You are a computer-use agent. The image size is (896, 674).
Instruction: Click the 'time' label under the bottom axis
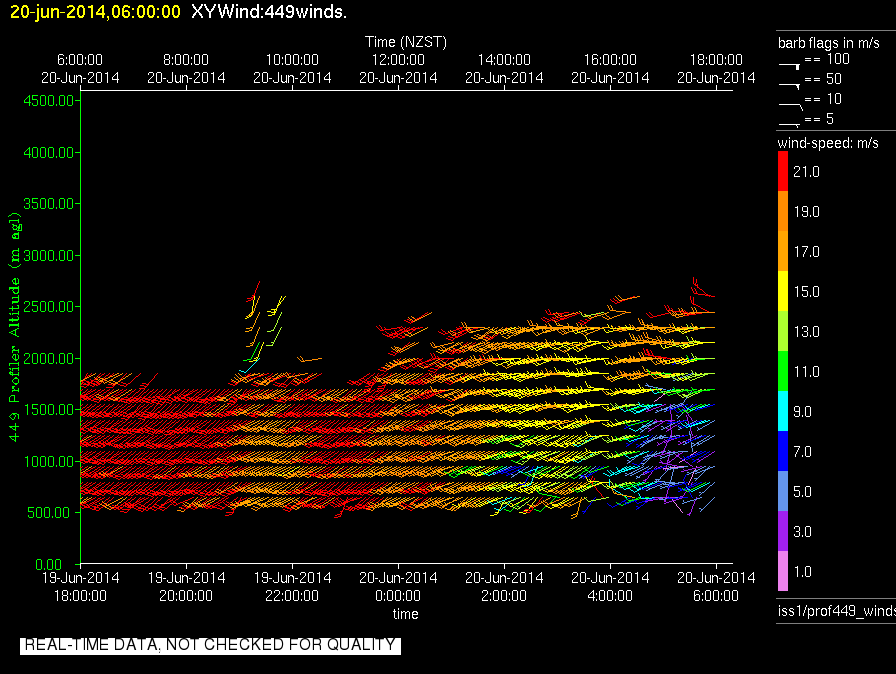tap(406, 614)
